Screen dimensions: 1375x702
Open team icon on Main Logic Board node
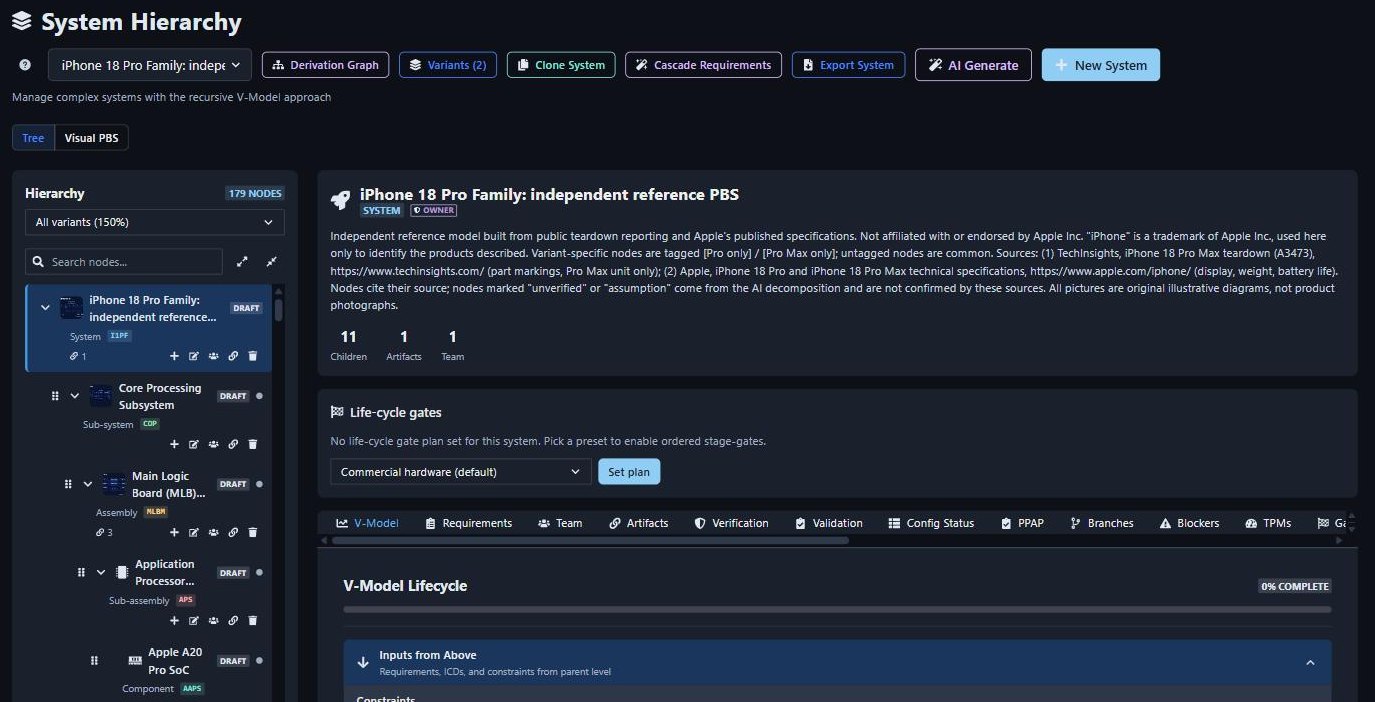[213, 532]
